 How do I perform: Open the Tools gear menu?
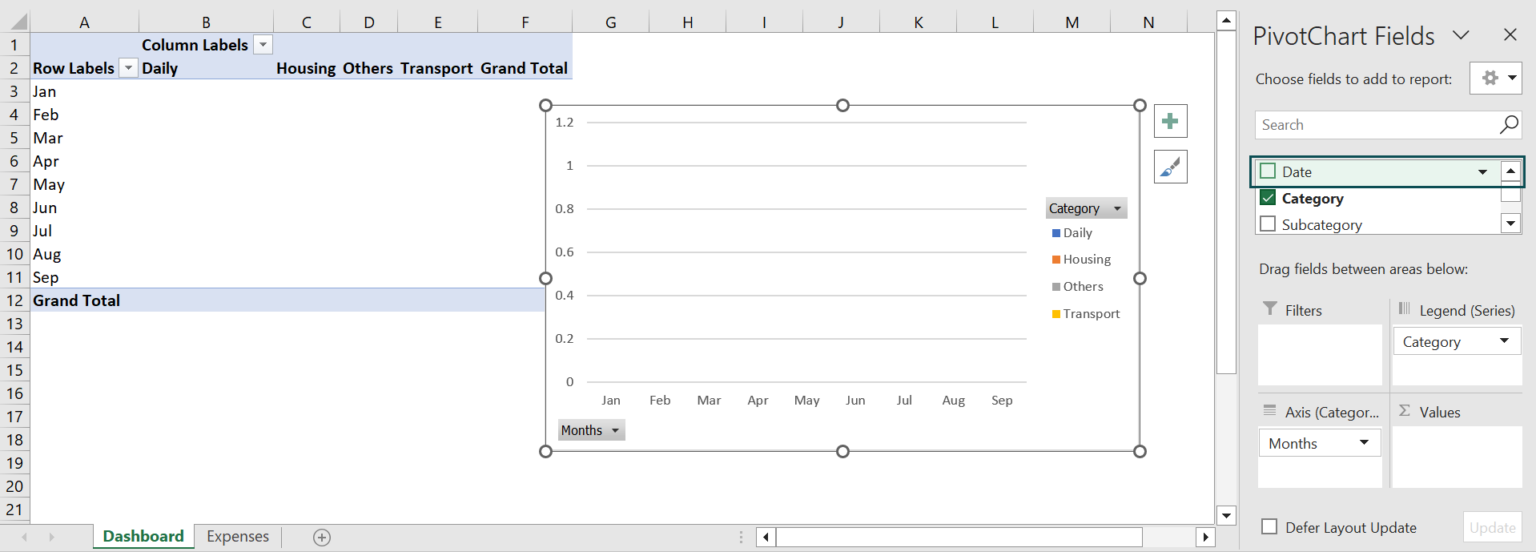pos(1496,78)
